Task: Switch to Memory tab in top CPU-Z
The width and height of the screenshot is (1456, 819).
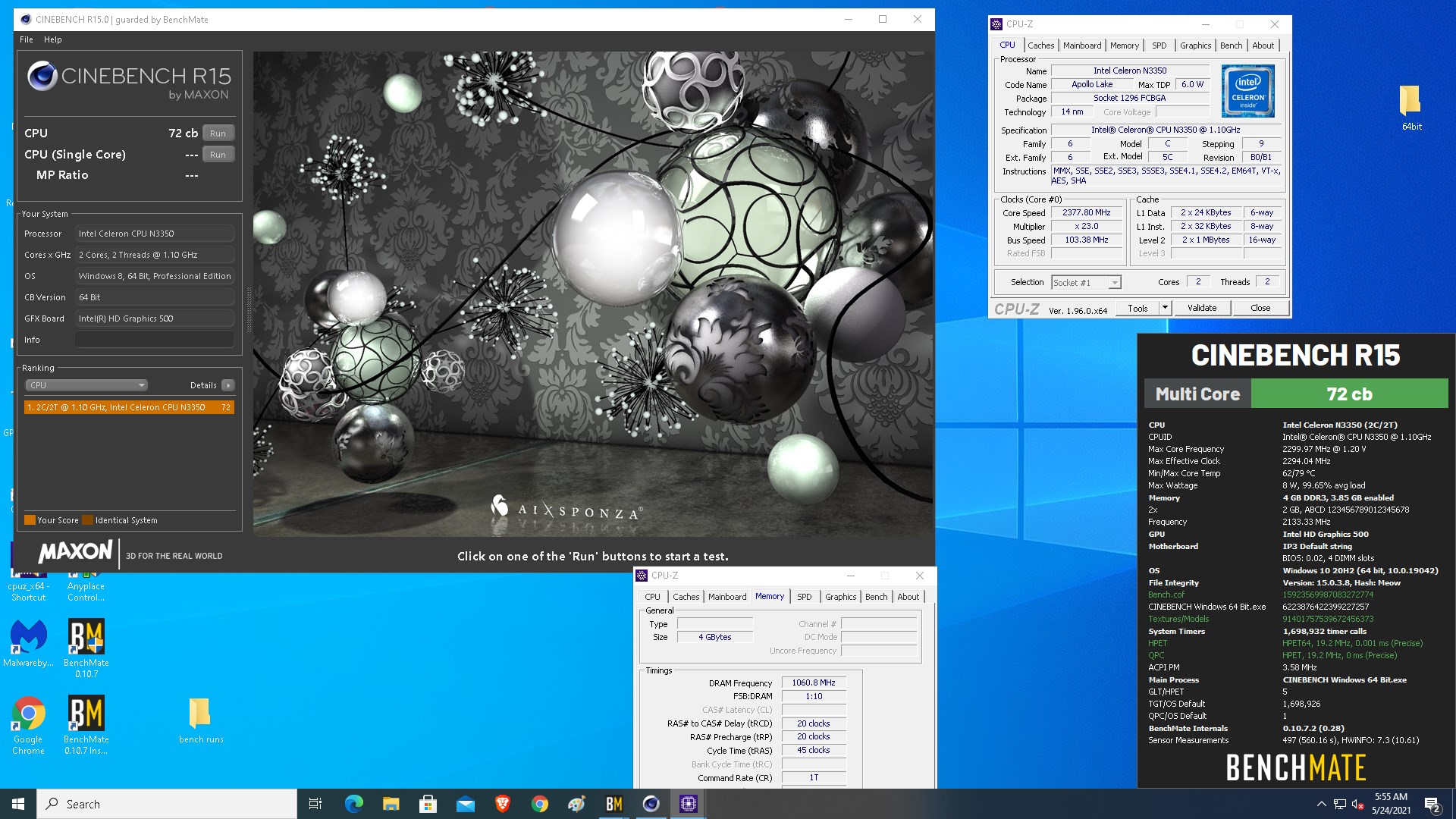Action: pyautogui.click(x=1124, y=45)
